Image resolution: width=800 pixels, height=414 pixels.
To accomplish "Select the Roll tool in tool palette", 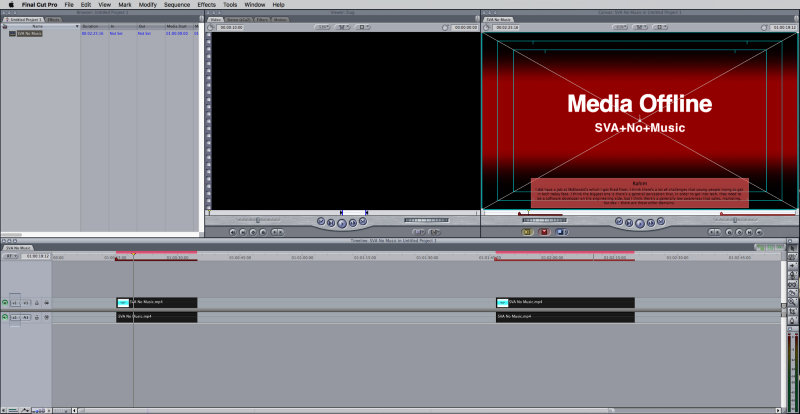I will click(792, 275).
